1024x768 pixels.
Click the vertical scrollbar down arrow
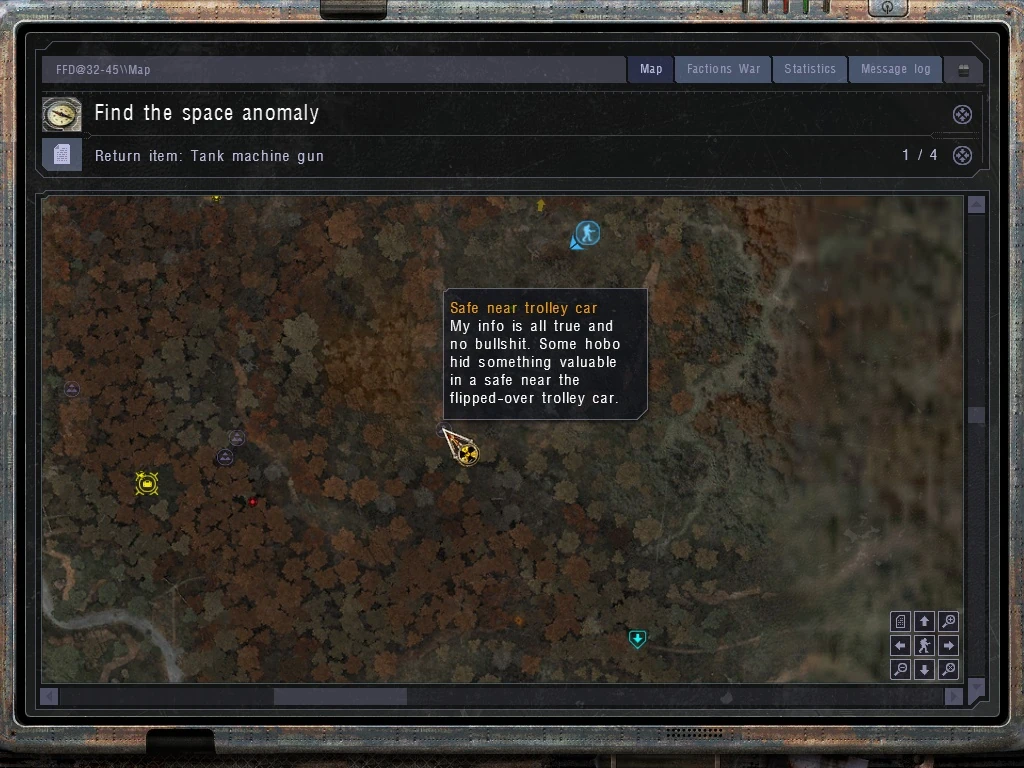coord(976,687)
